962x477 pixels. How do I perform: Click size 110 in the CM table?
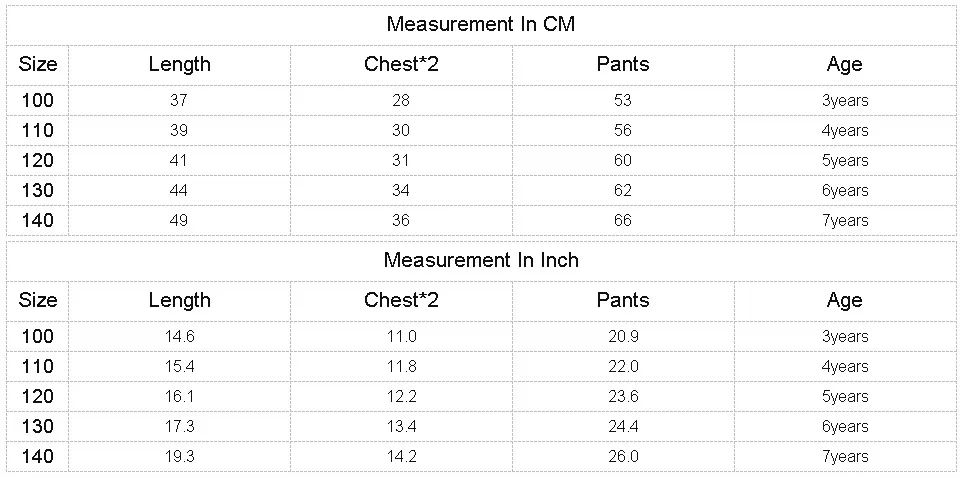point(38,130)
